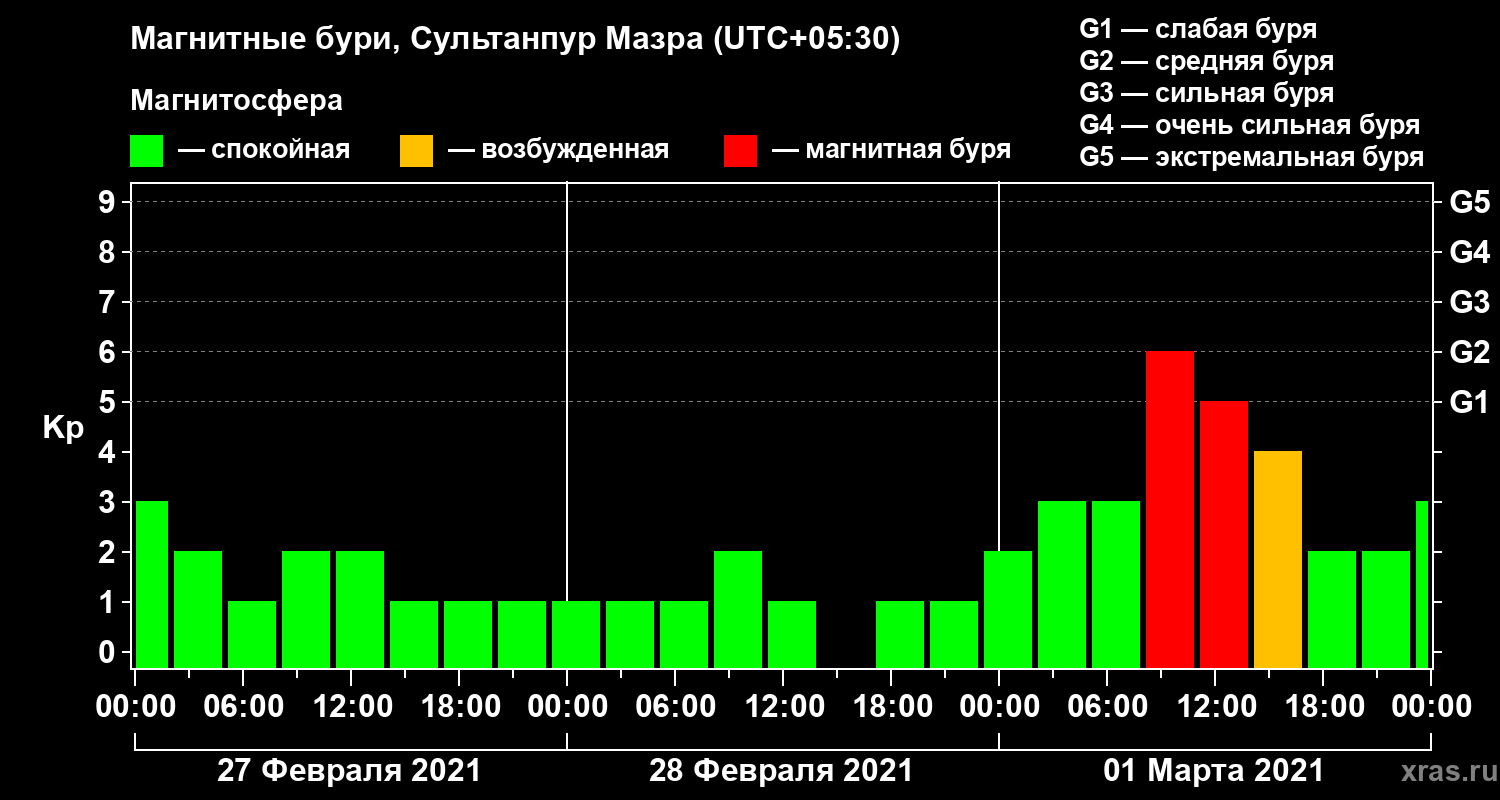Select the narrow final Kp 3 bar on 01 Марта
This screenshot has height=800, width=1500.
pyautogui.click(x=1422, y=585)
